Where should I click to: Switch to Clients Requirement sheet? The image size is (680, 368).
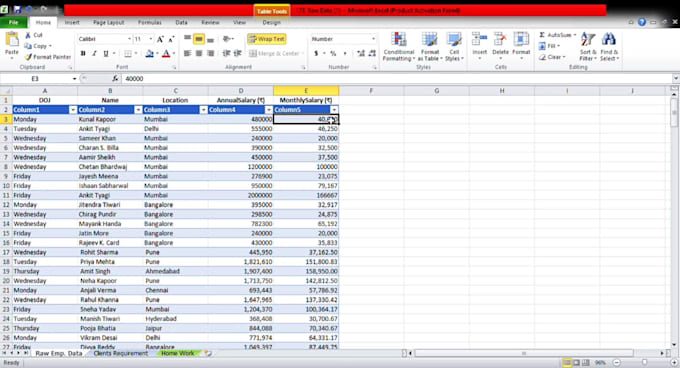121,353
